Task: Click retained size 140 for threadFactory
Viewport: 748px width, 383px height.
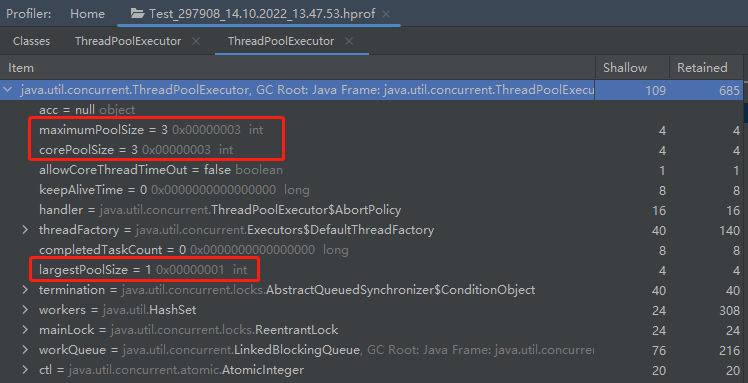Action: point(729,230)
